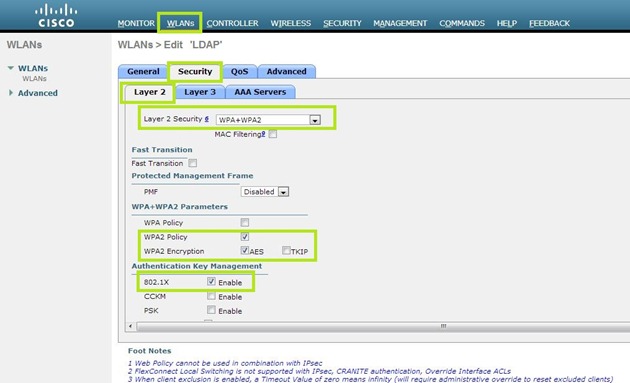630x383 pixels.
Task: Open the AAA Servers sub-tab
Action: (260, 92)
